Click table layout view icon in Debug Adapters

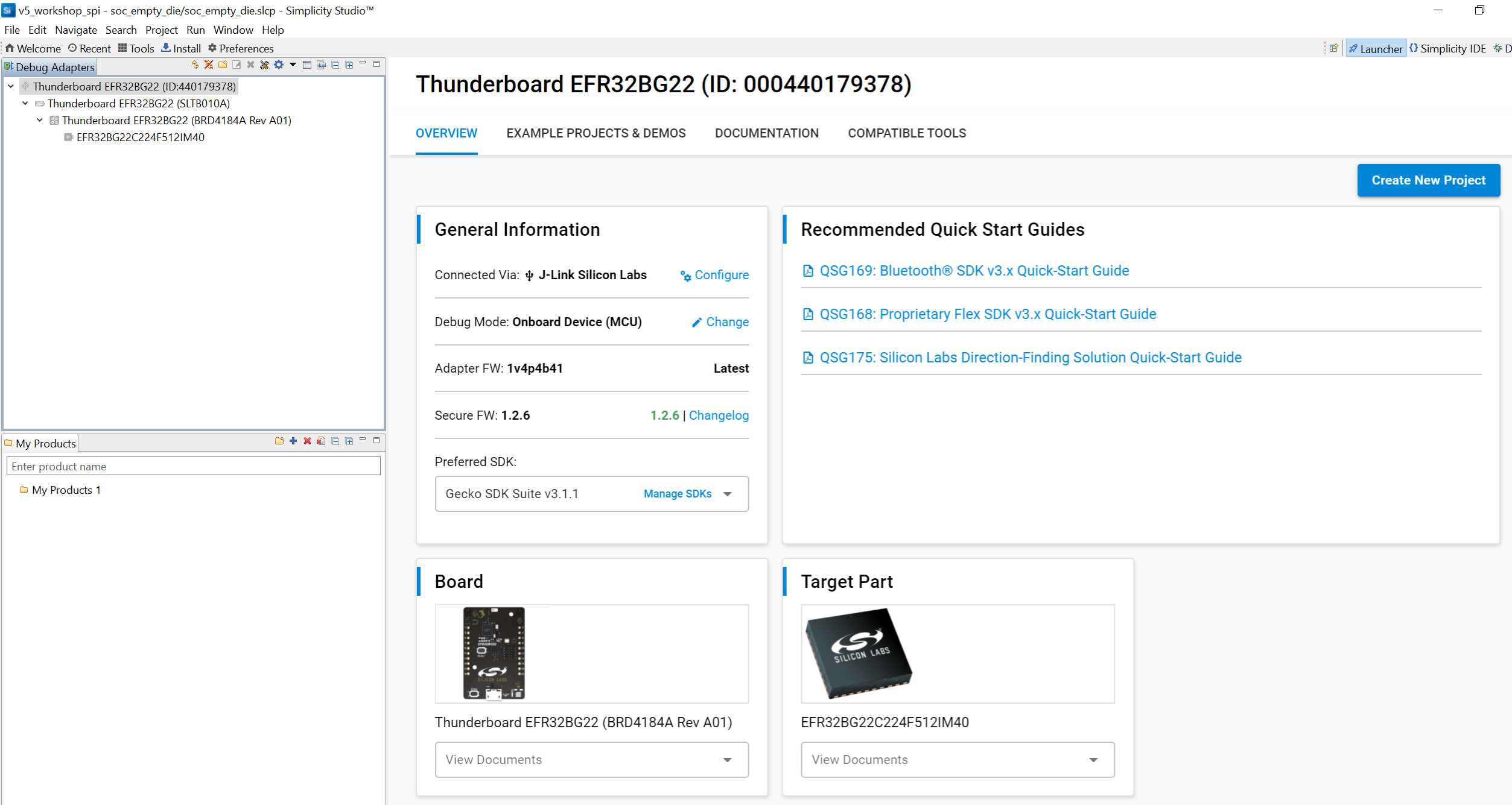click(x=307, y=65)
